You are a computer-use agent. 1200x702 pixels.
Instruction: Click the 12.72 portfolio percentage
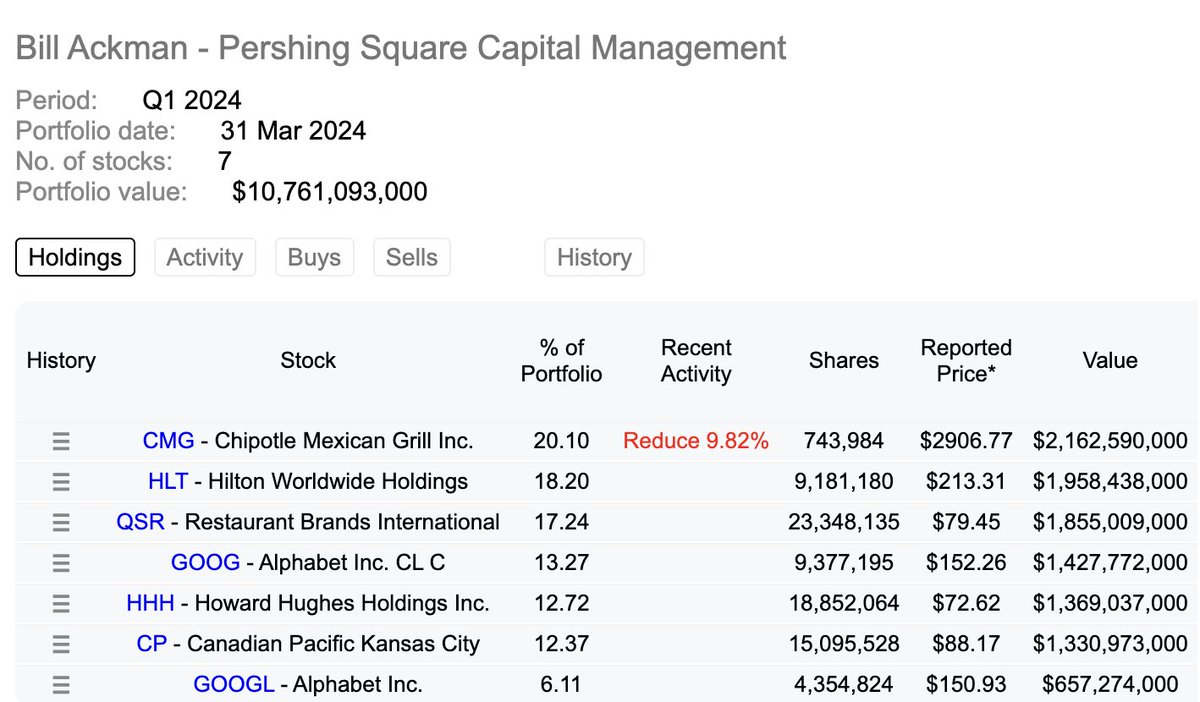[562, 604]
